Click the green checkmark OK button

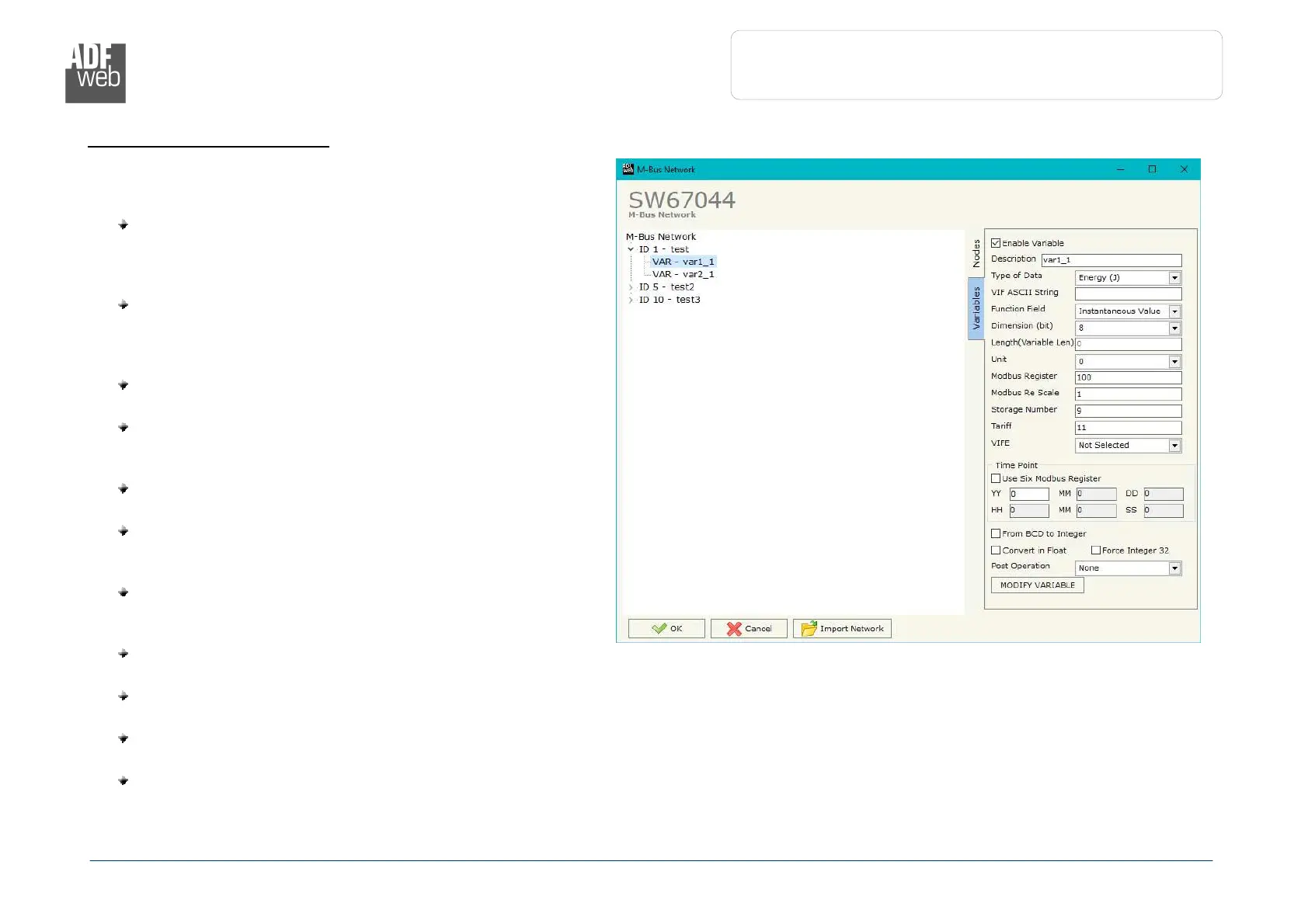click(x=666, y=628)
